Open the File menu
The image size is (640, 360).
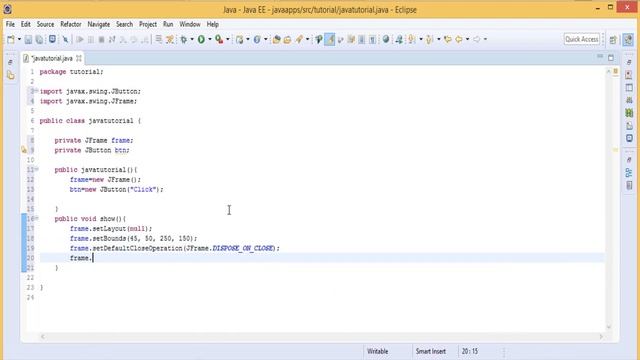point(10,24)
